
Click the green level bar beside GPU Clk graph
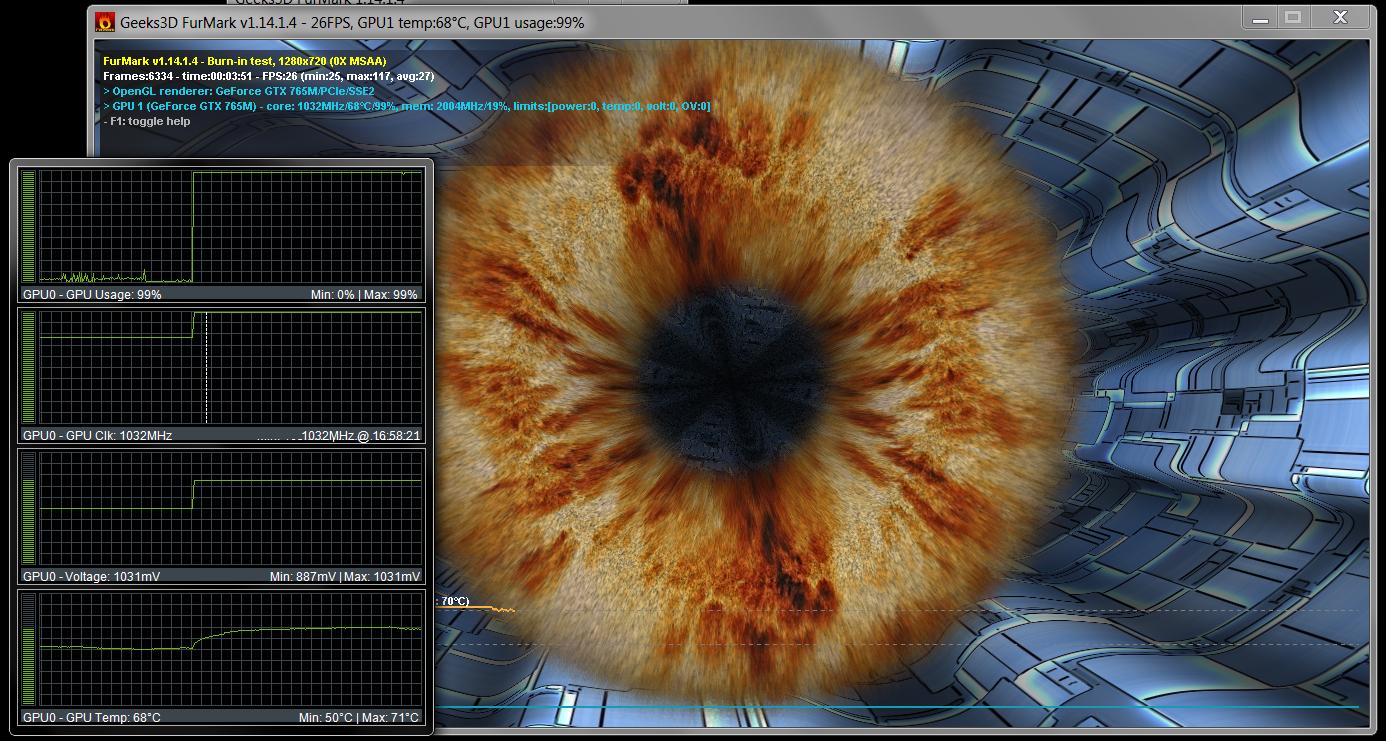pos(29,367)
